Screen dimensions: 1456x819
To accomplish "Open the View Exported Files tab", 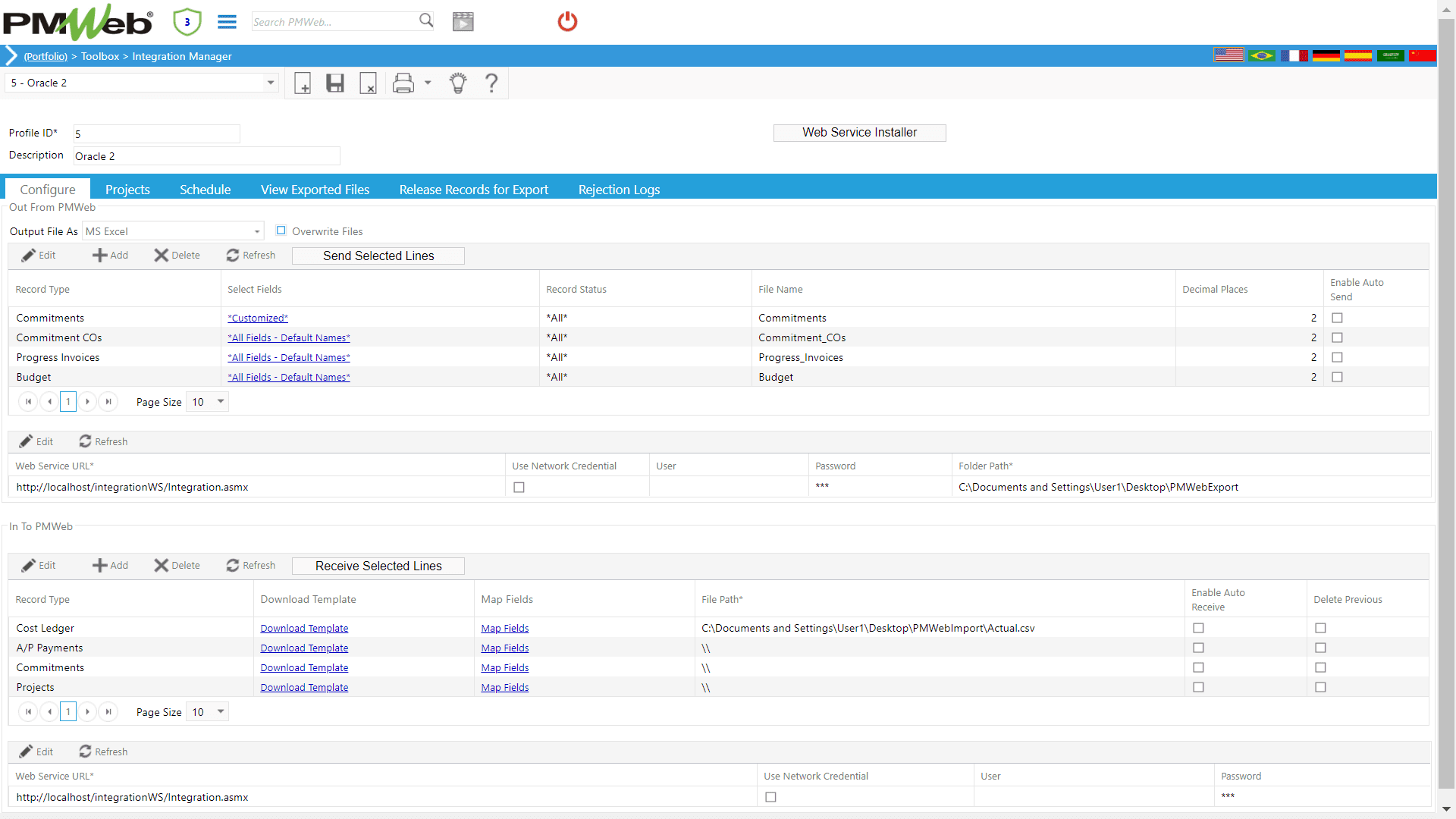I will click(x=315, y=190).
